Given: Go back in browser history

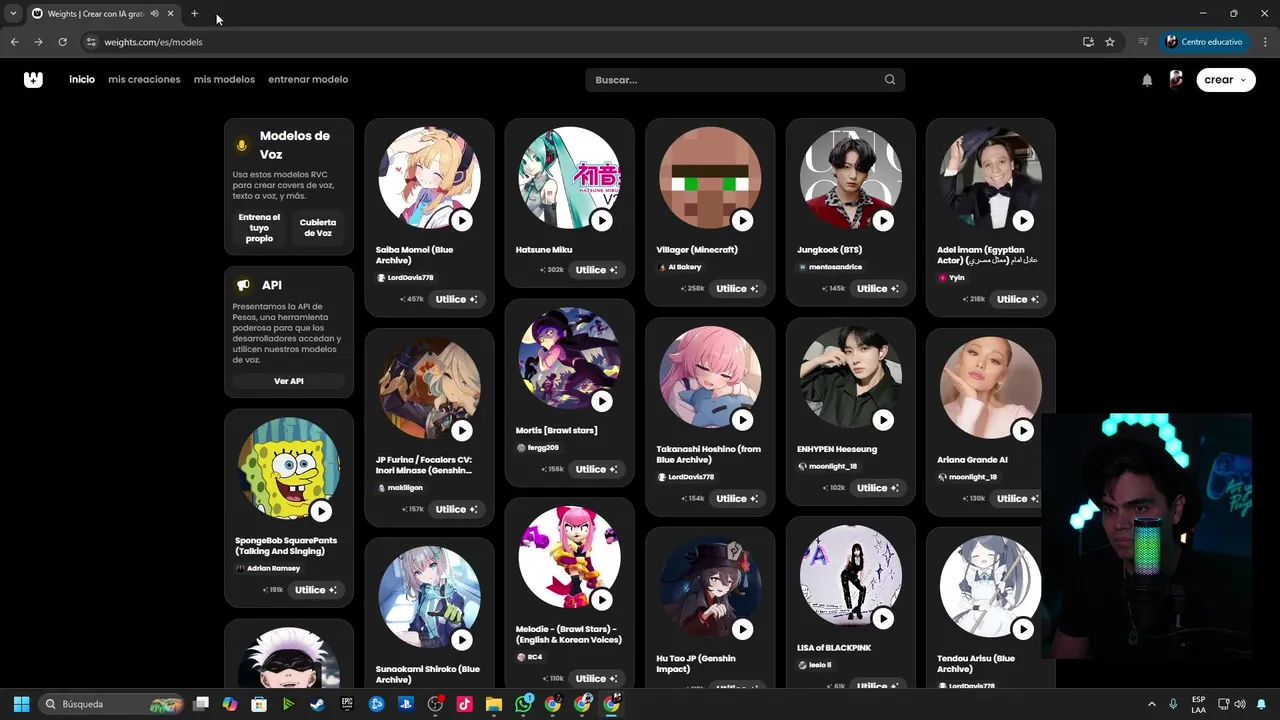Looking at the screenshot, I should click(14, 42).
